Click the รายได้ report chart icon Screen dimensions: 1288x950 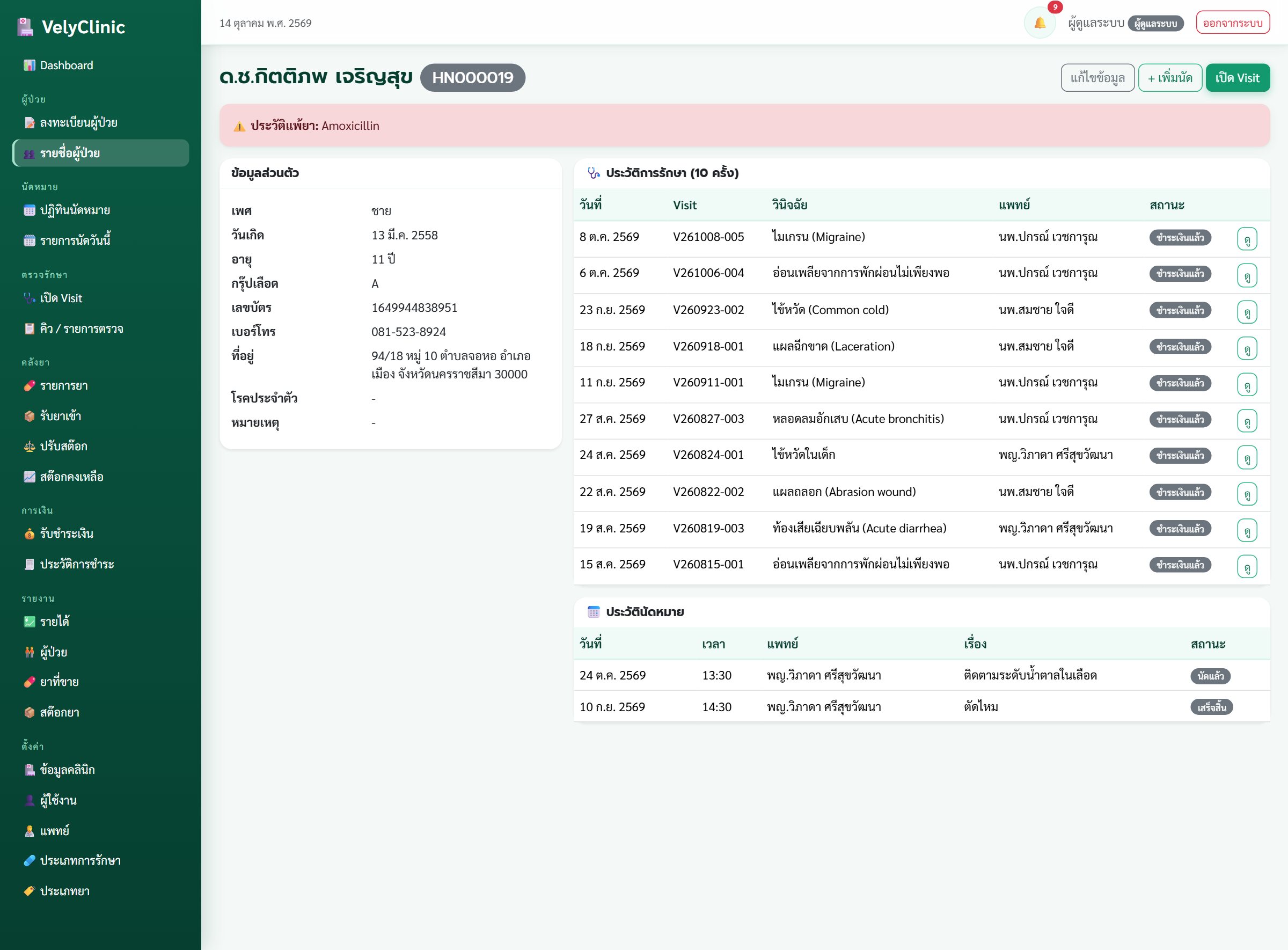(30, 622)
